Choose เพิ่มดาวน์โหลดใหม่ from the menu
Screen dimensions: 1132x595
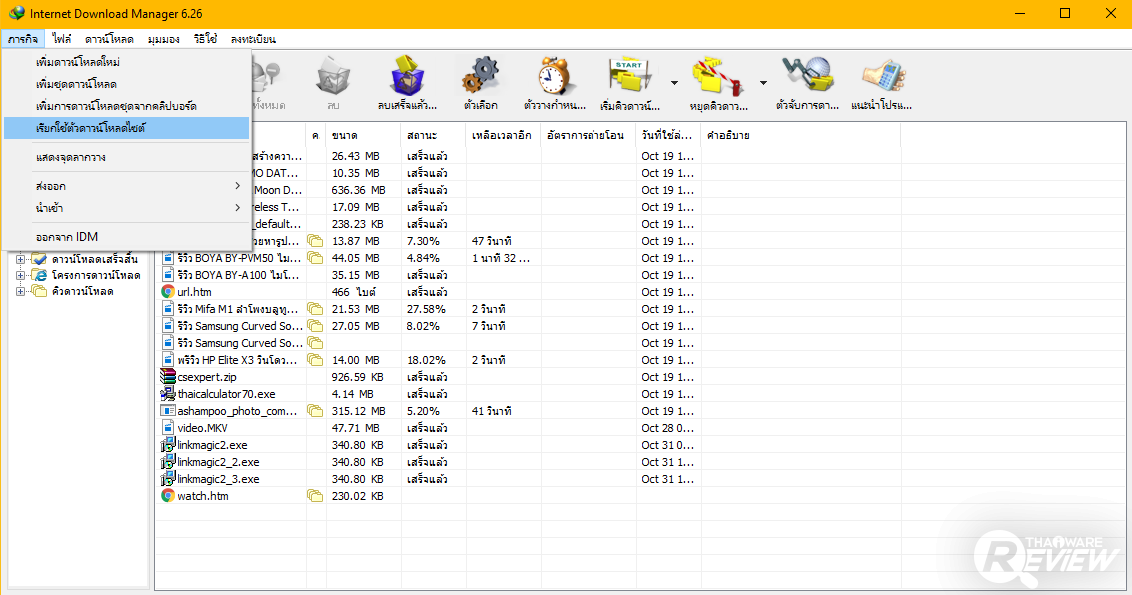(x=126, y=62)
